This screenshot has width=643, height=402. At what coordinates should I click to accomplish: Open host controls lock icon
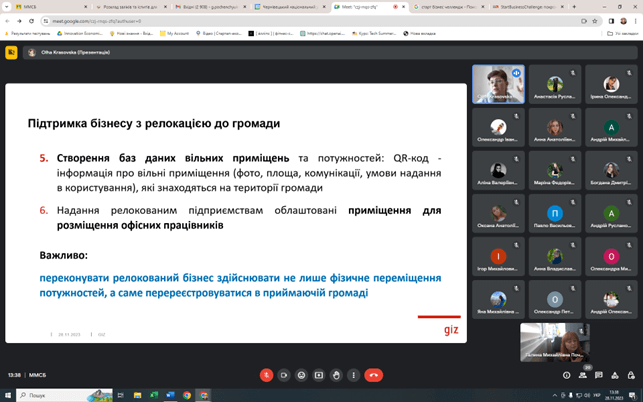coord(631,375)
